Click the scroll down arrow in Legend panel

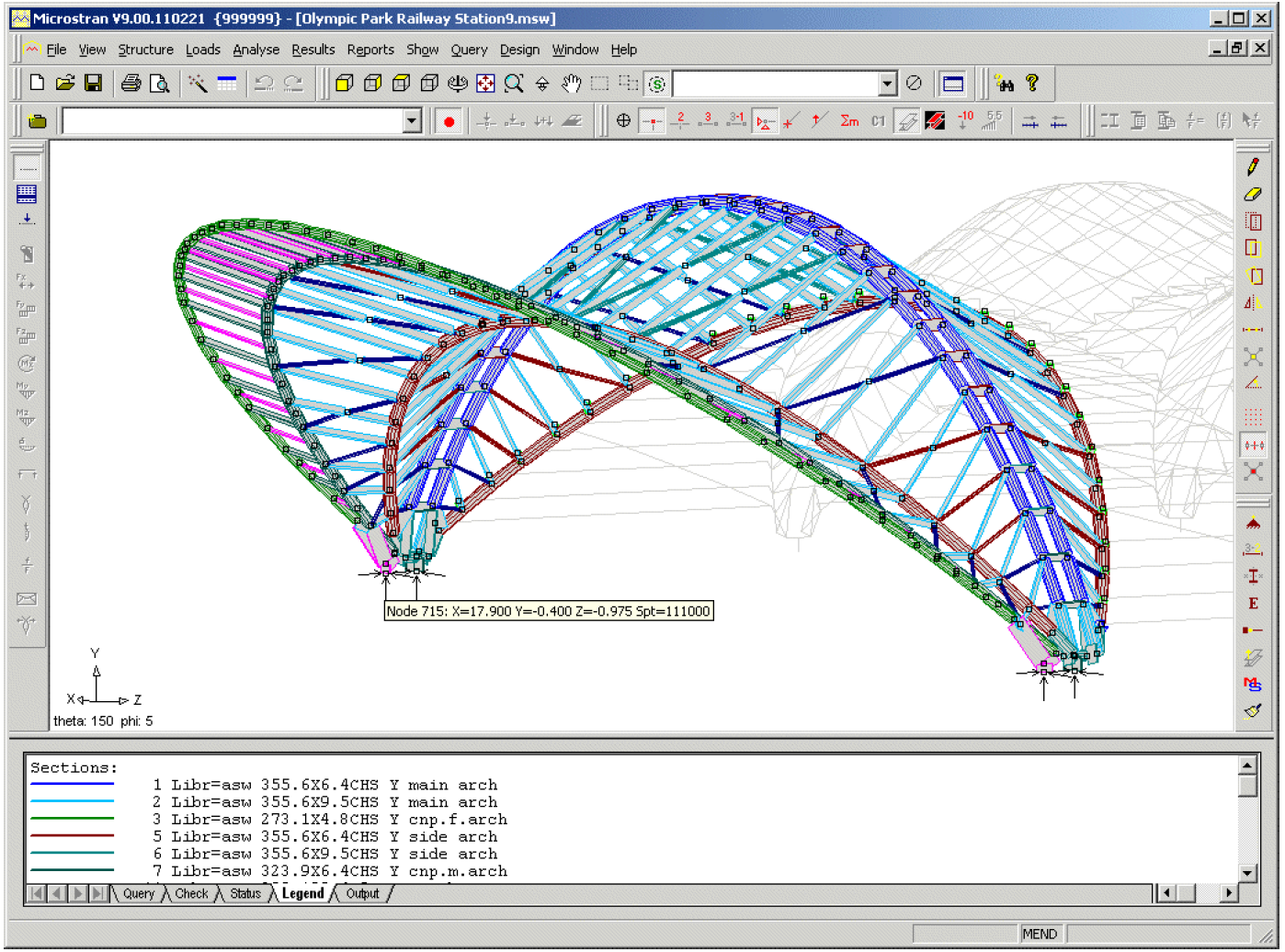coord(1247,873)
